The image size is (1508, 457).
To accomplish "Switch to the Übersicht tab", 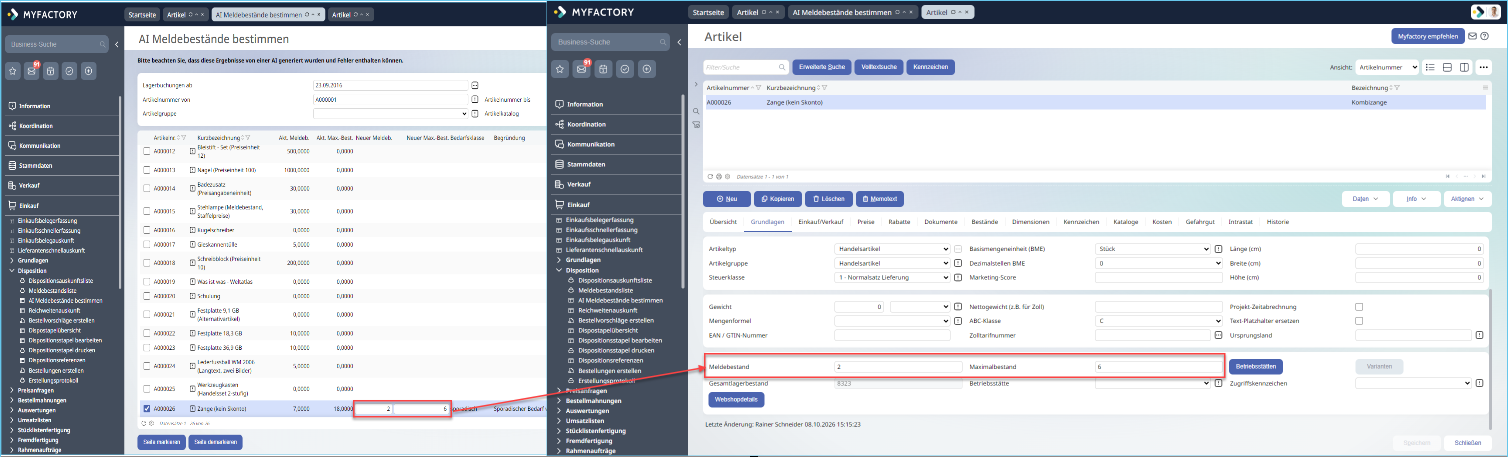I will (x=723, y=221).
